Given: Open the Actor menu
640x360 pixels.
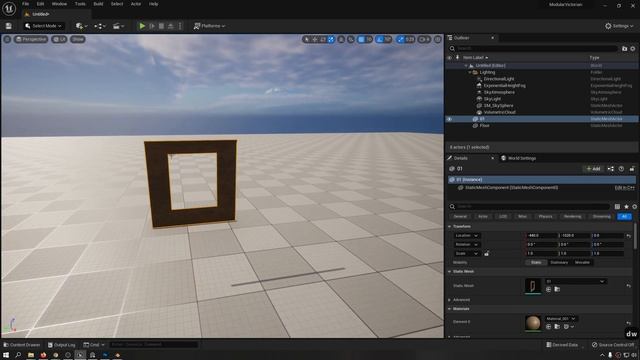Looking at the screenshot, I should coord(136,4).
